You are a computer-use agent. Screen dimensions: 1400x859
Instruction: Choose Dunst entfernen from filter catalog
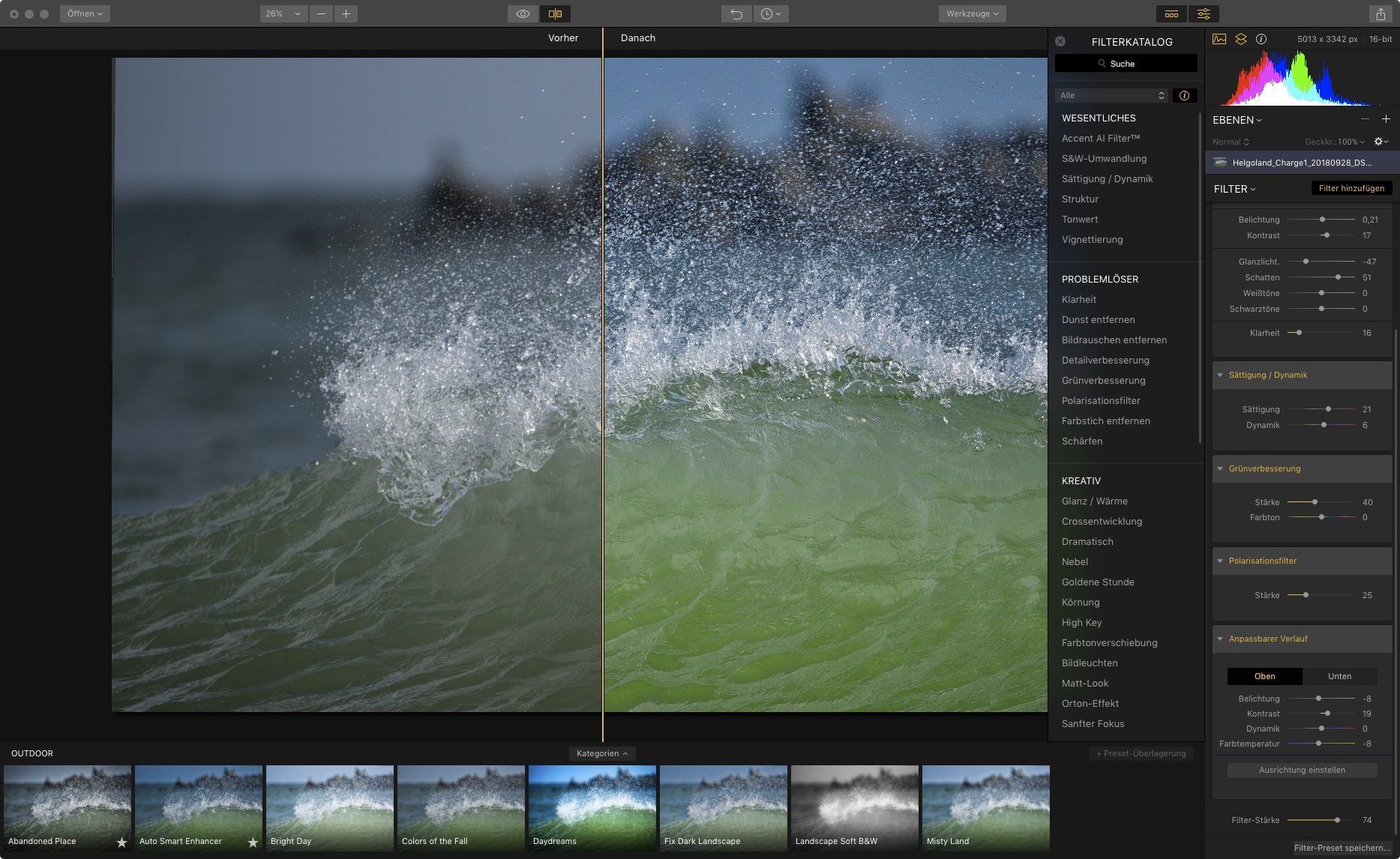click(x=1098, y=319)
